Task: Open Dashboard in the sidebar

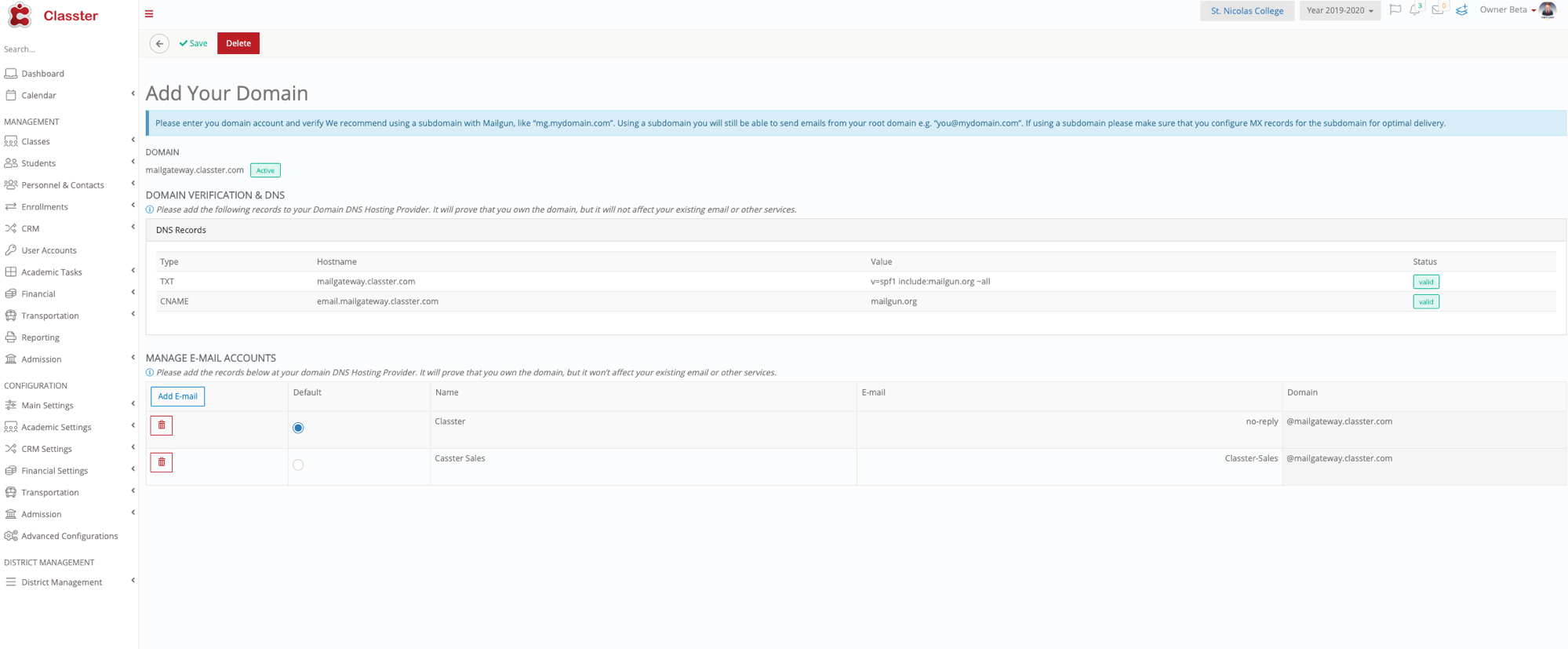Action: (x=42, y=74)
